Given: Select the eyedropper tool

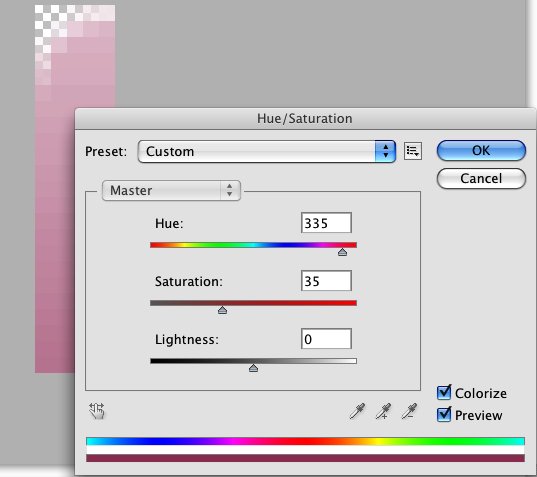Looking at the screenshot, I should click(x=357, y=411).
